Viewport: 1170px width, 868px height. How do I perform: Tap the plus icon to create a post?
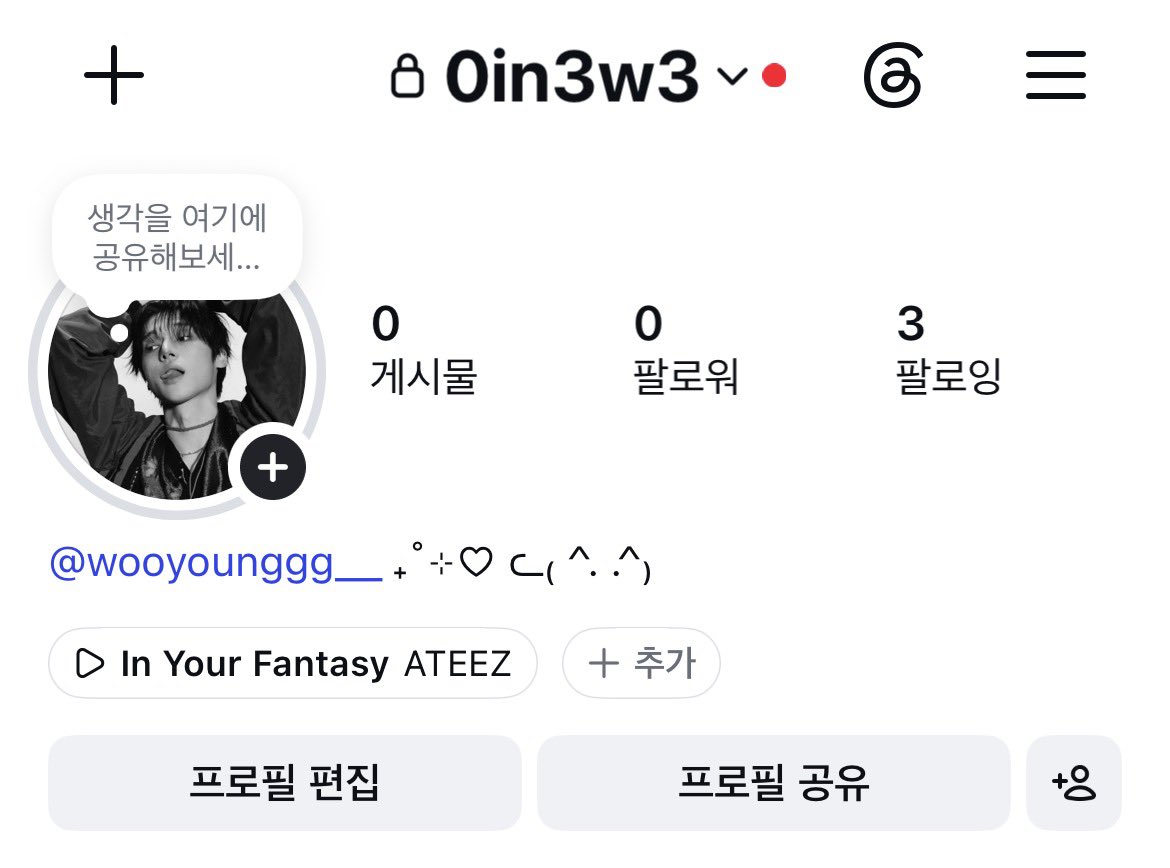pos(113,75)
